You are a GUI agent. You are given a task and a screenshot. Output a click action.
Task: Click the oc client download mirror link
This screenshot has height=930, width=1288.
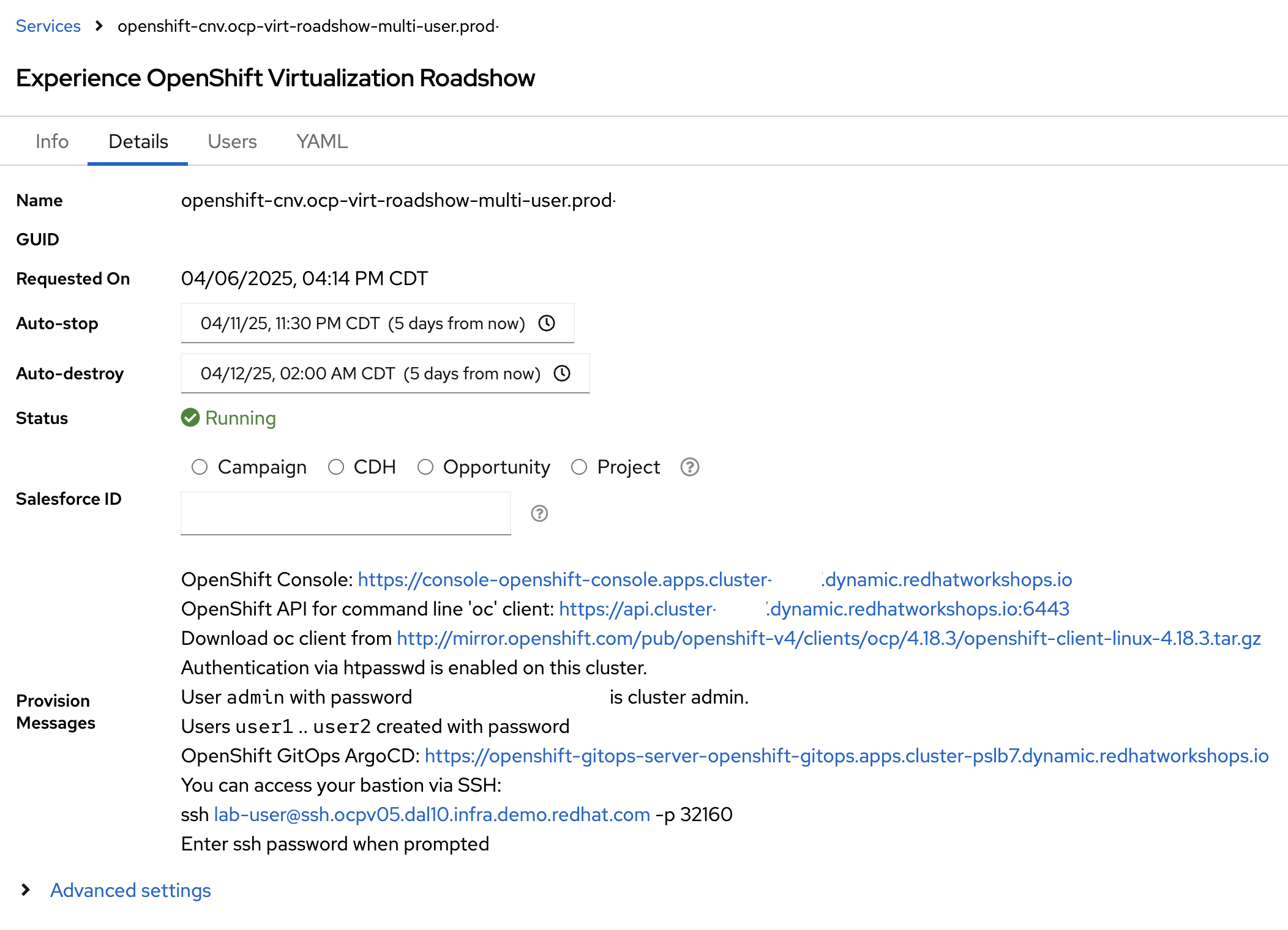[829, 638]
